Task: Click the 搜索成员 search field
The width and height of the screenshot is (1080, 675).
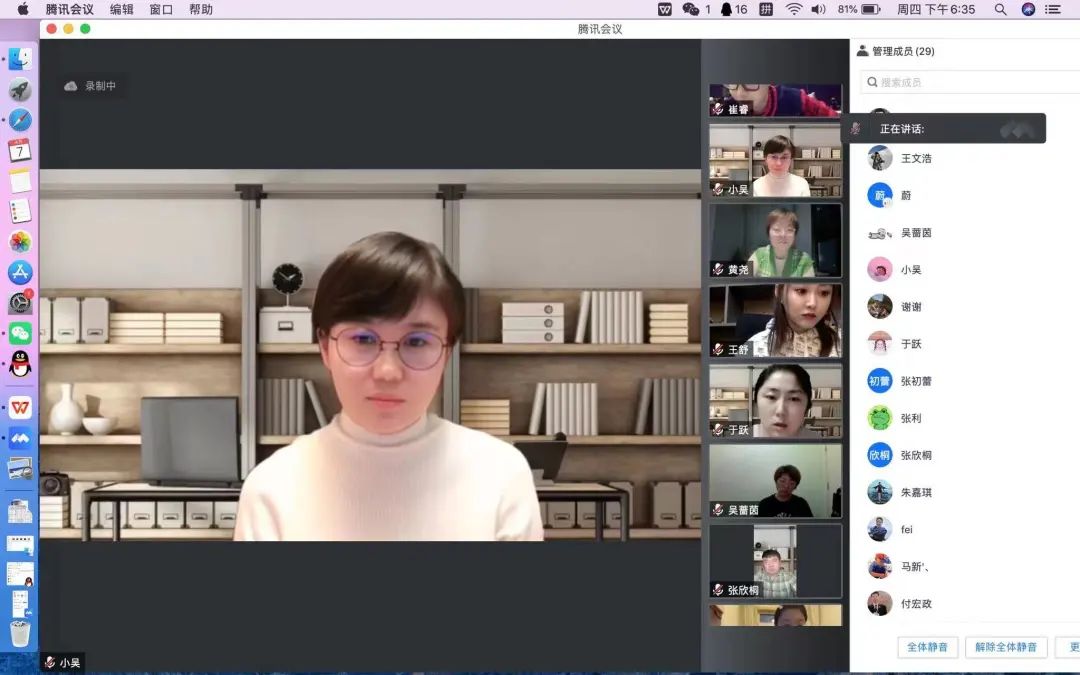Action: (x=970, y=82)
